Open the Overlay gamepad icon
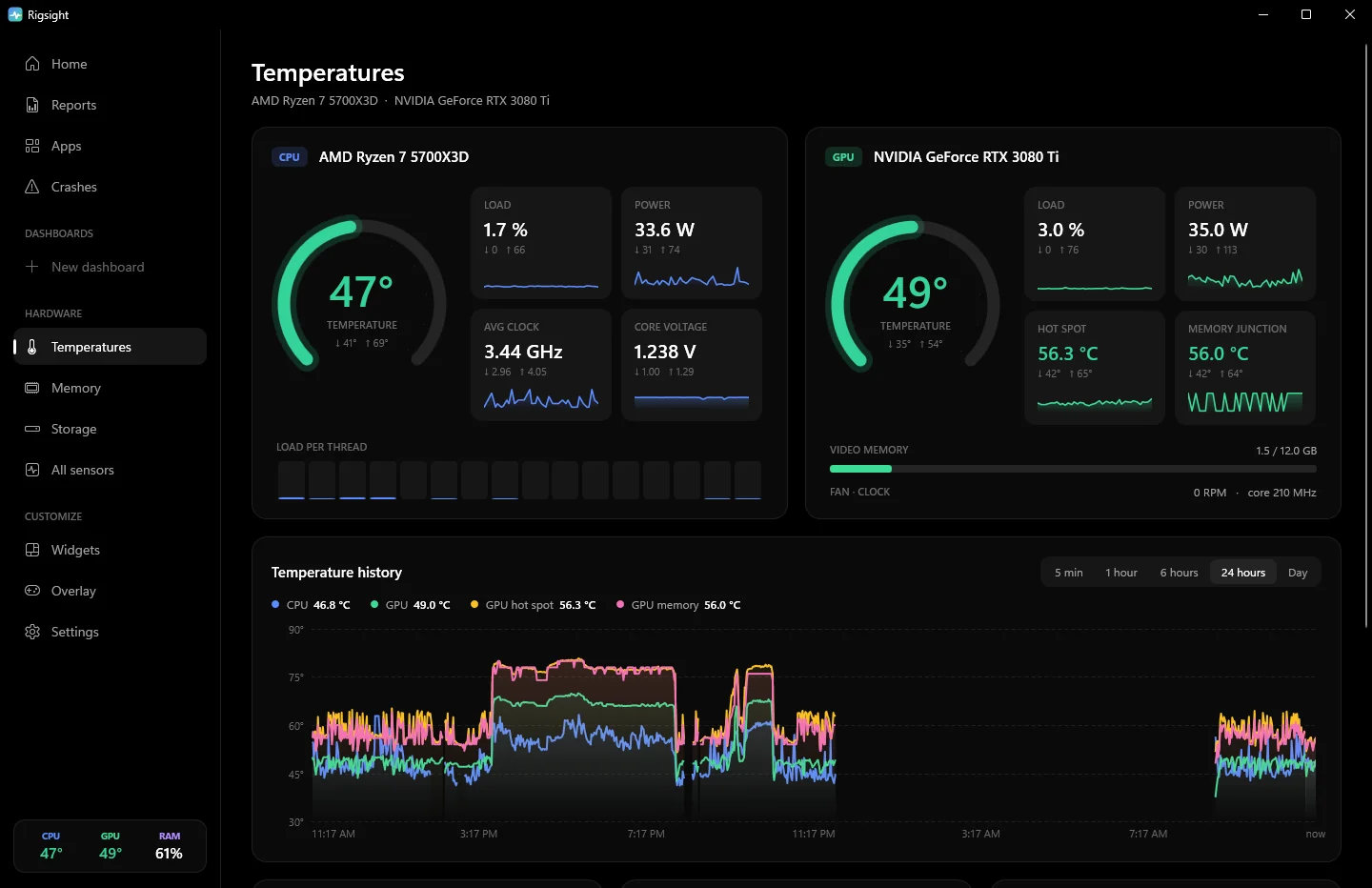Screen dimensions: 1372x888 click(32, 591)
